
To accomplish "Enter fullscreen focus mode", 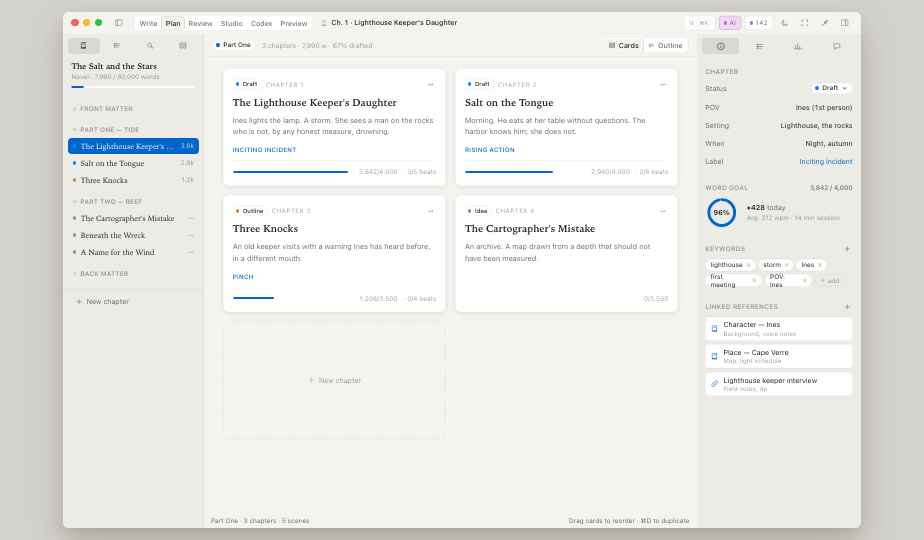I will (x=804, y=22).
